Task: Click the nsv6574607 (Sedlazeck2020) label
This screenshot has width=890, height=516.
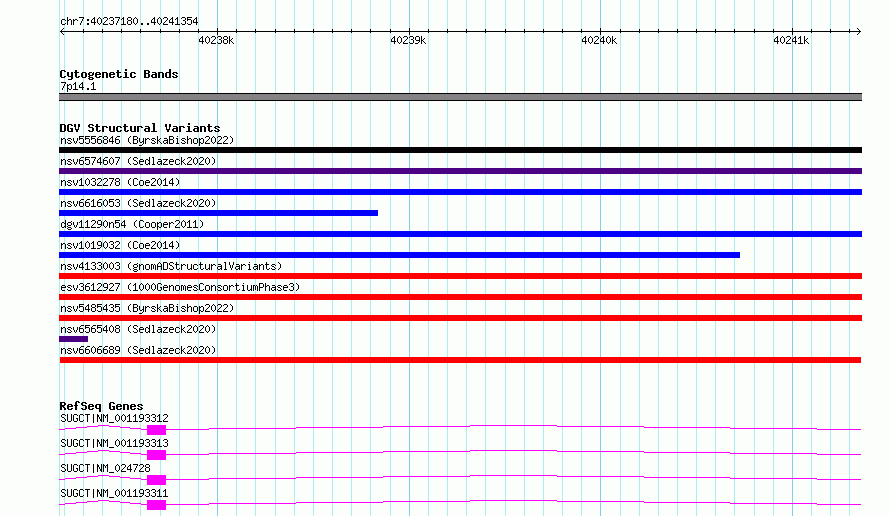Action: coord(138,161)
